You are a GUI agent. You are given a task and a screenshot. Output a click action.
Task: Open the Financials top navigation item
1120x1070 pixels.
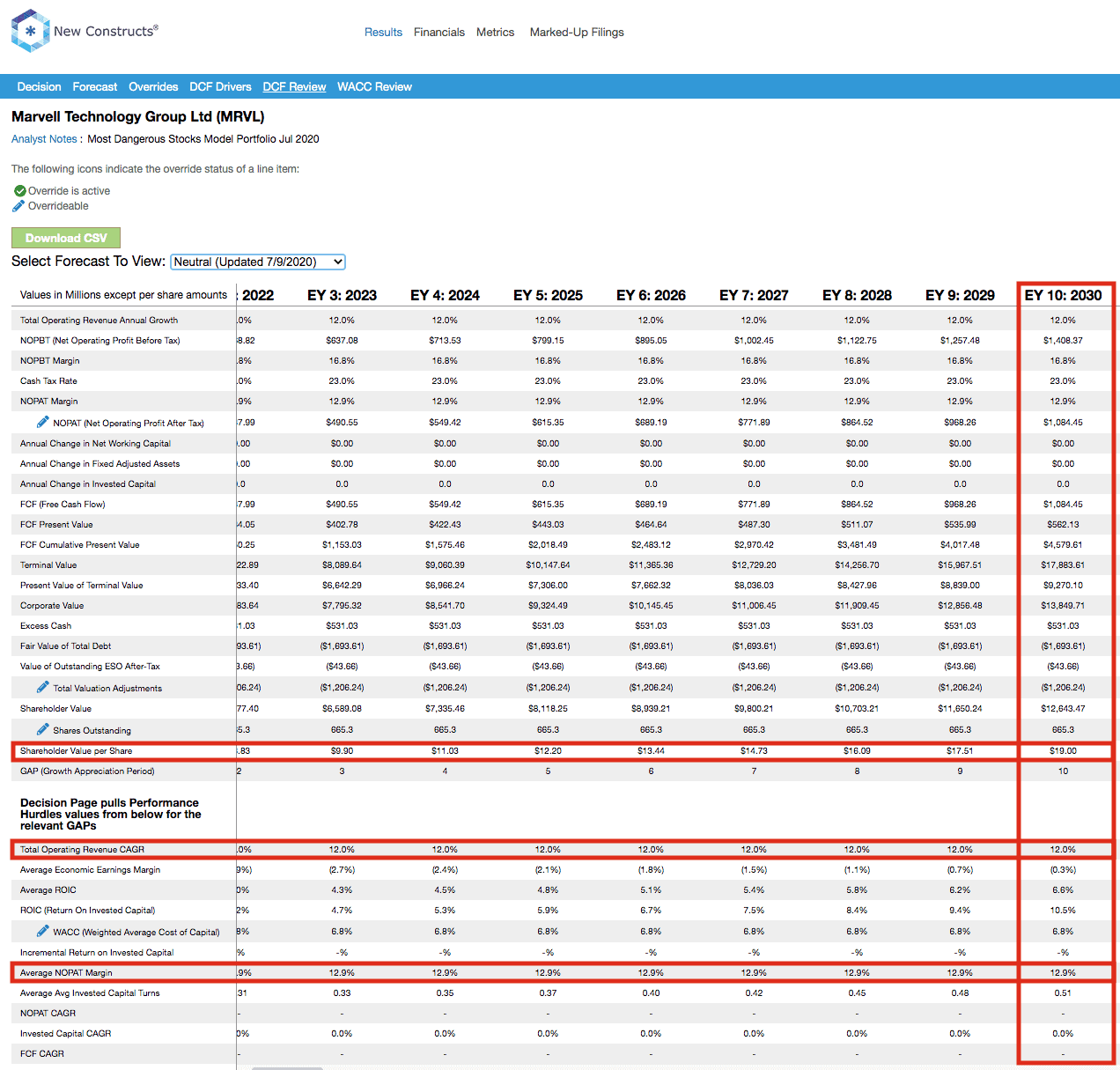point(439,33)
